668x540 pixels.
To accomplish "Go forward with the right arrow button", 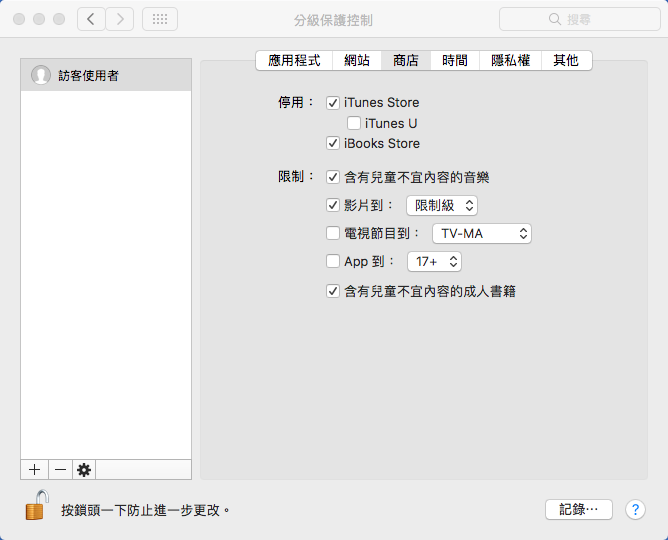I will coord(120,19).
